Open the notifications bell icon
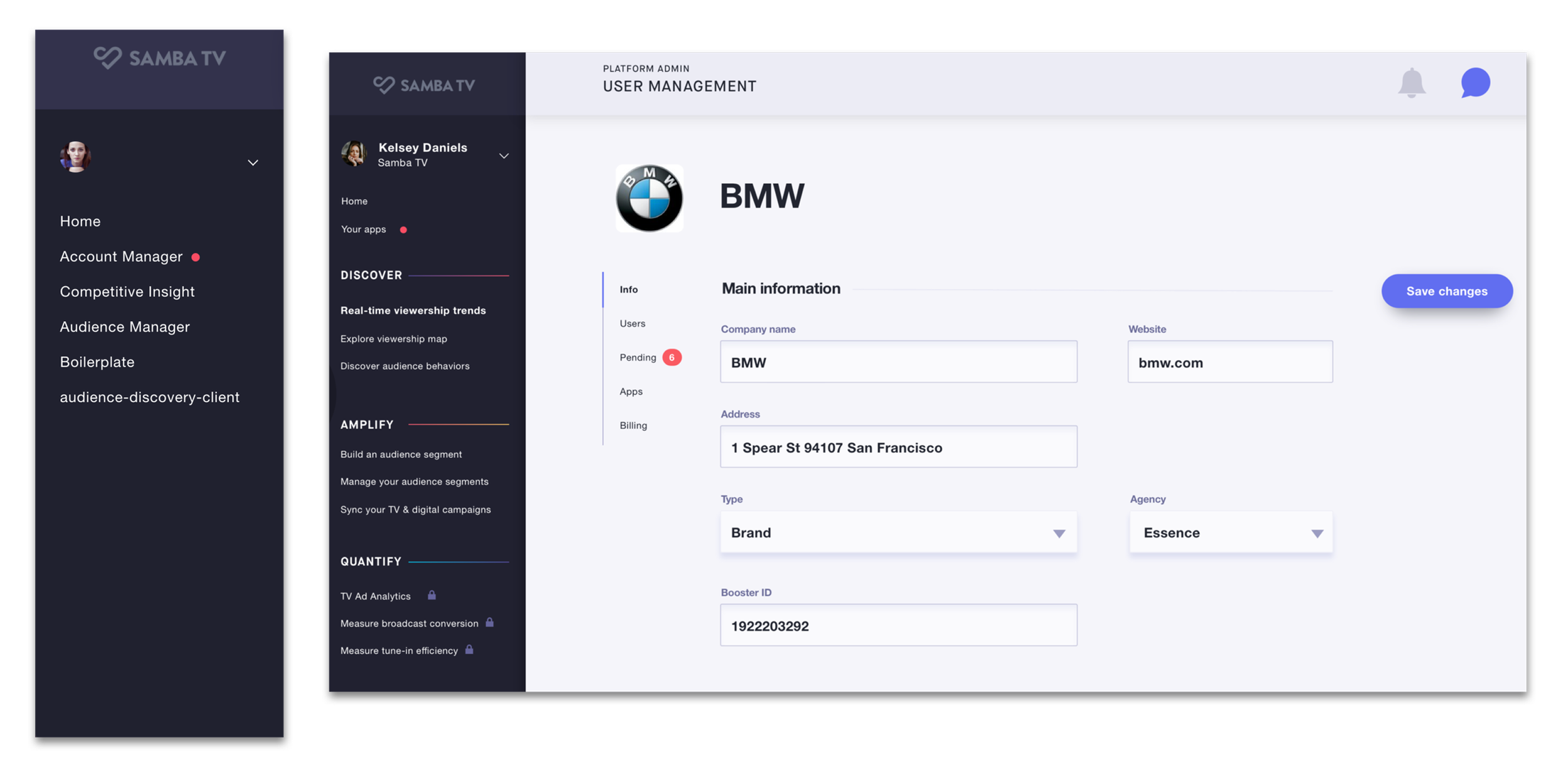Viewport: 1568px width, 767px height. pos(1411,83)
